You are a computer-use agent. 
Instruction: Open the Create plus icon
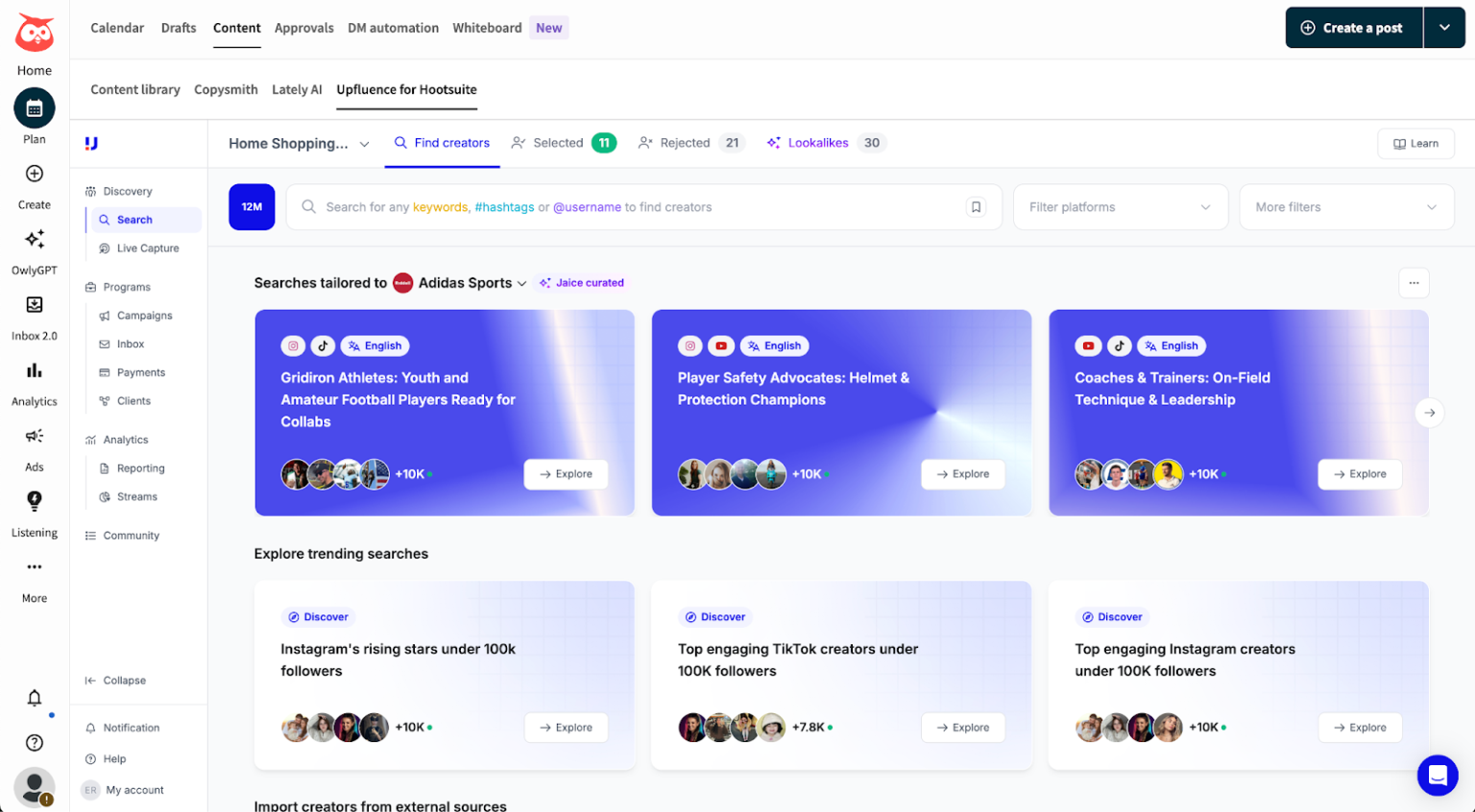[35, 174]
